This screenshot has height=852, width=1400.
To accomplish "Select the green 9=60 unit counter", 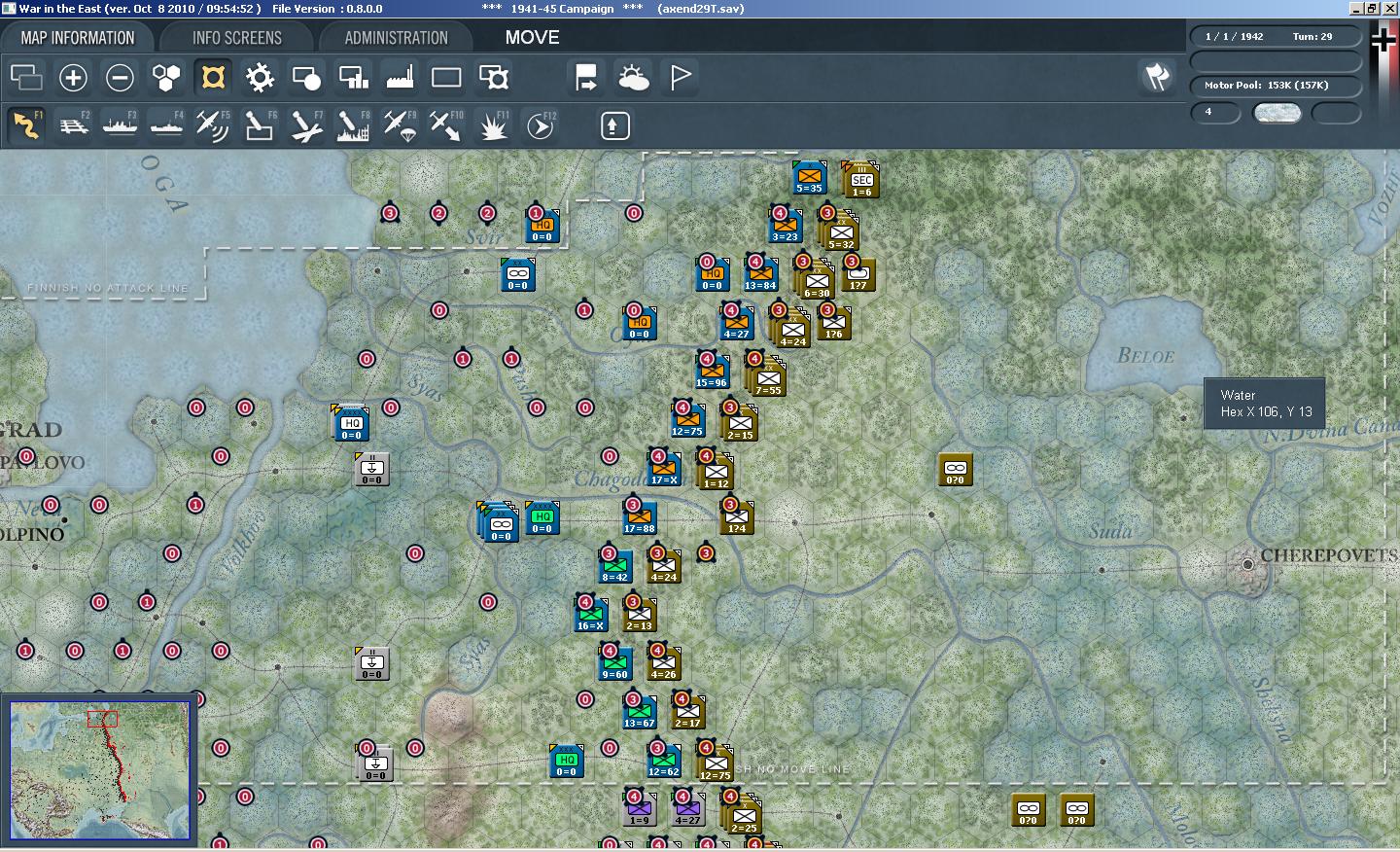I will click(x=614, y=663).
